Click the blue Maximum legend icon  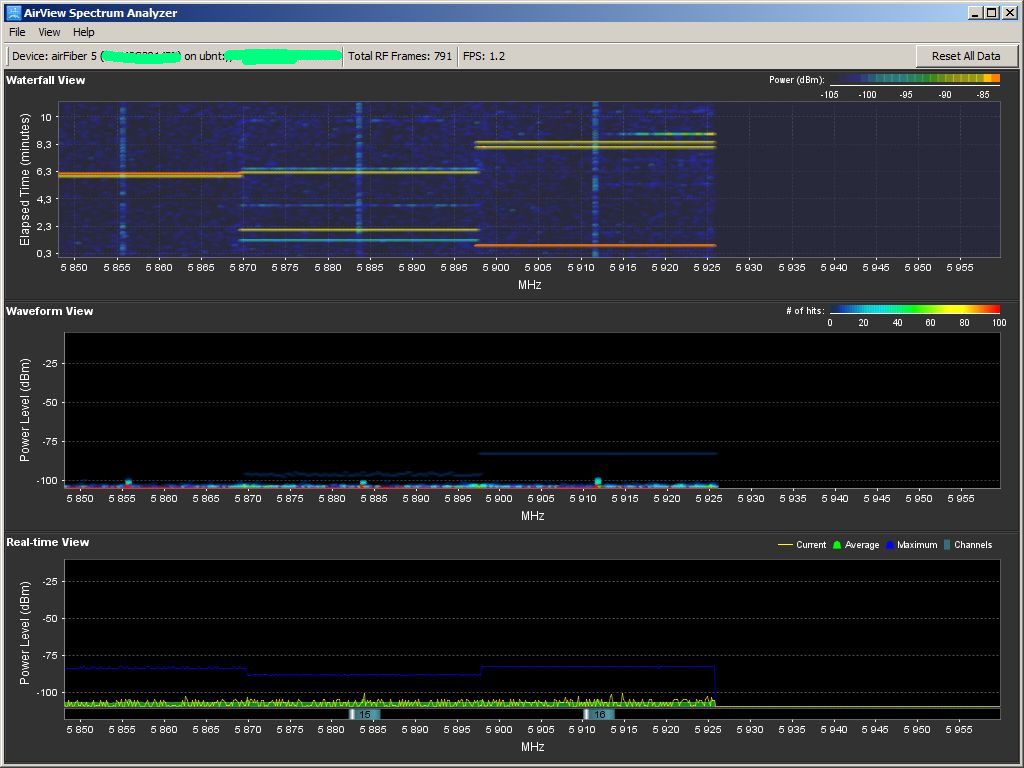[889, 545]
